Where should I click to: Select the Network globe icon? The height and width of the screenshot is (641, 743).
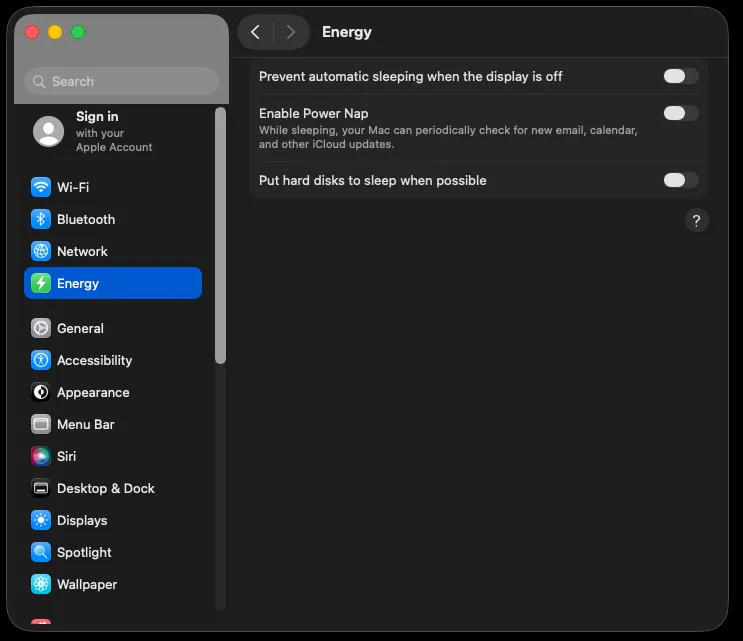(x=41, y=251)
